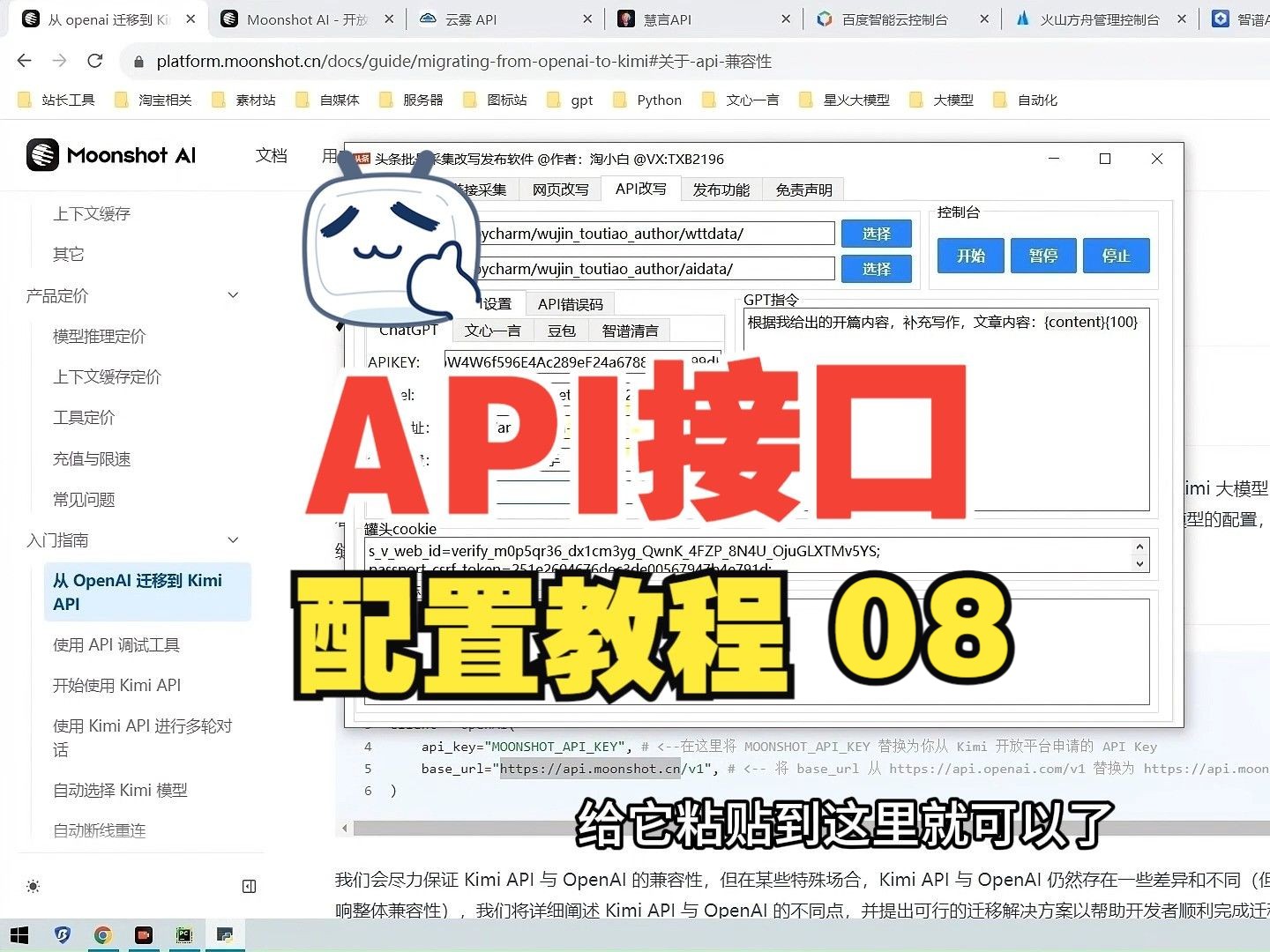
Task: Start the task with the 开始 button
Action: pos(972,256)
